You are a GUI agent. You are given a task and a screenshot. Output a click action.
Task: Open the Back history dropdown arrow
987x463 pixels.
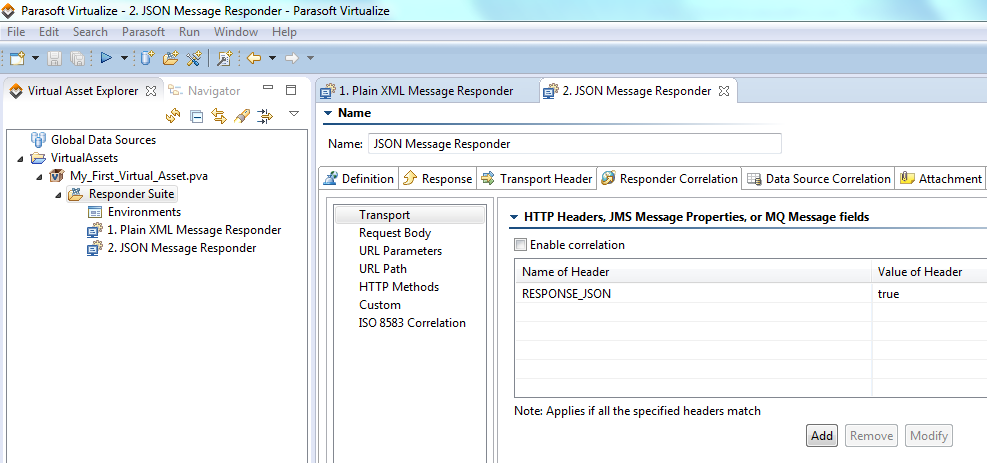click(x=272, y=59)
